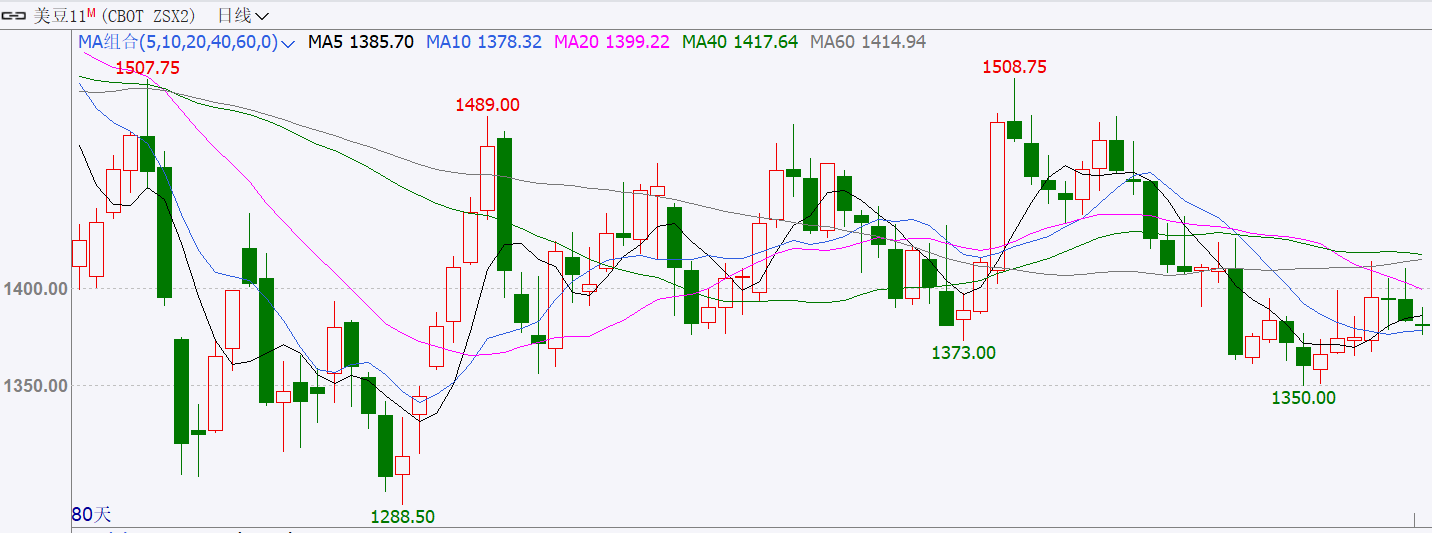The image size is (1432, 533).
Task: Click the chain link icon beside 美豆11
Action: (15, 16)
